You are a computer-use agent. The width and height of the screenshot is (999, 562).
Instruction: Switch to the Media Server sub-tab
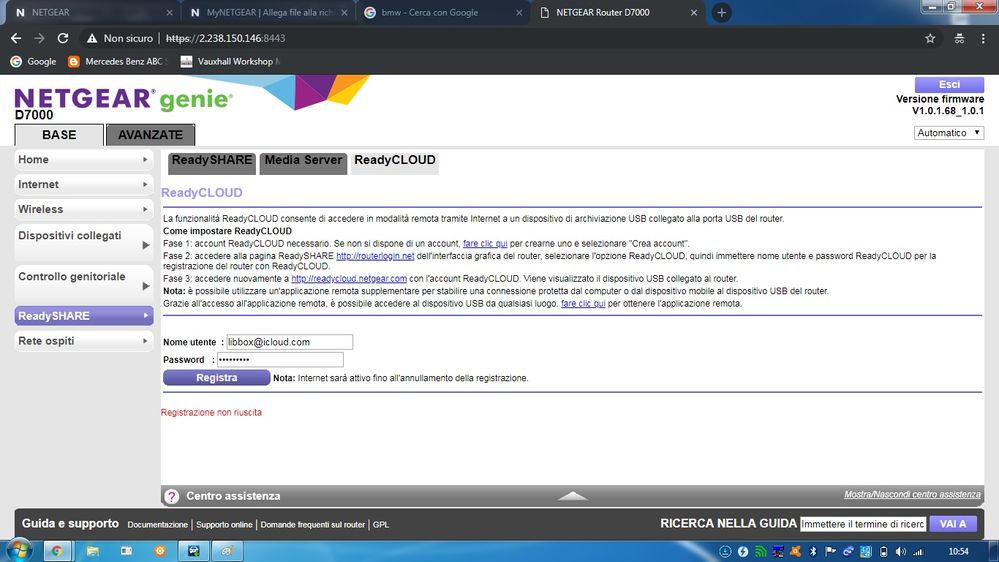point(303,162)
